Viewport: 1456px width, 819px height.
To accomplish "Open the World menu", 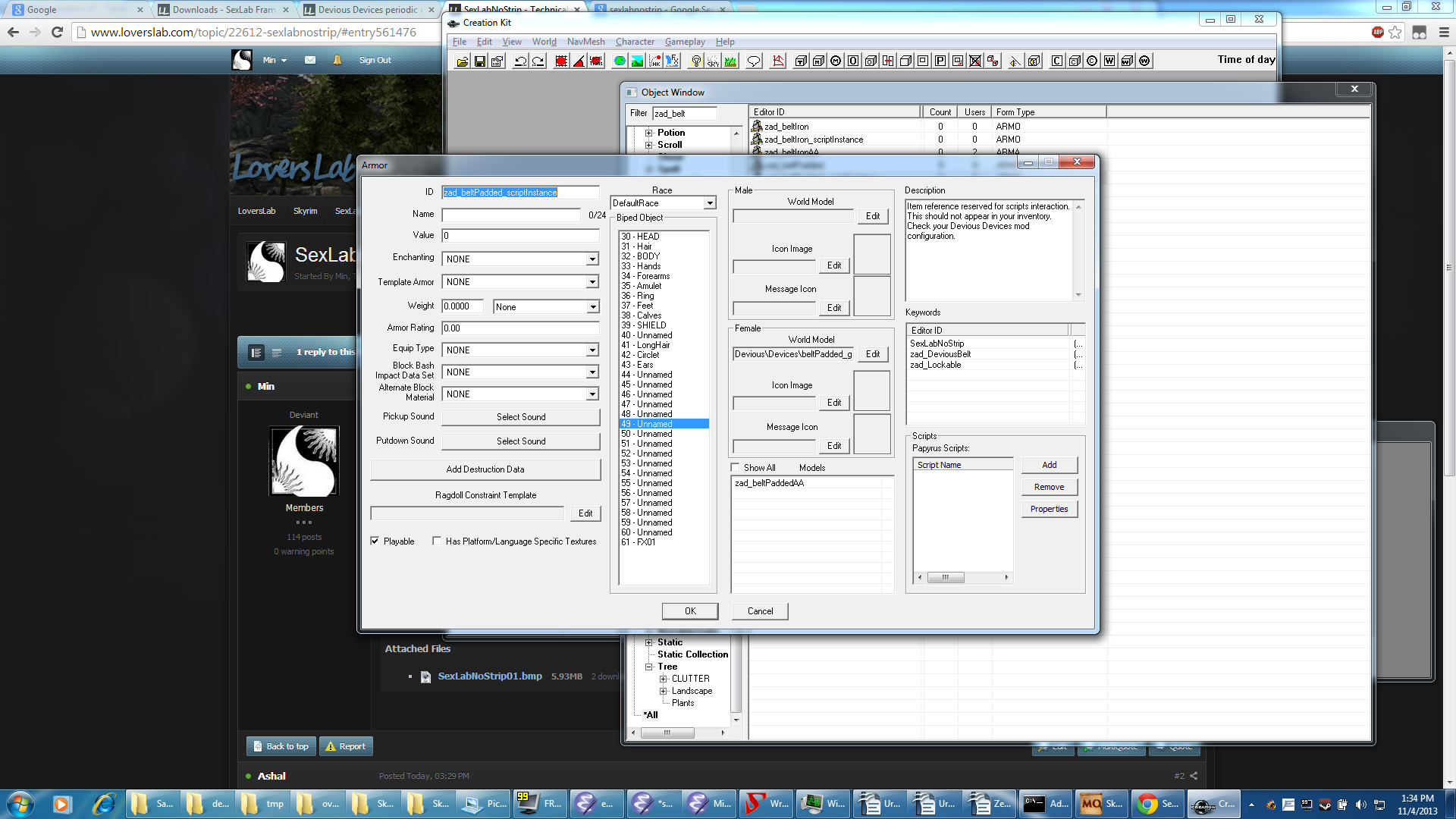I will click(x=544, y=42).
